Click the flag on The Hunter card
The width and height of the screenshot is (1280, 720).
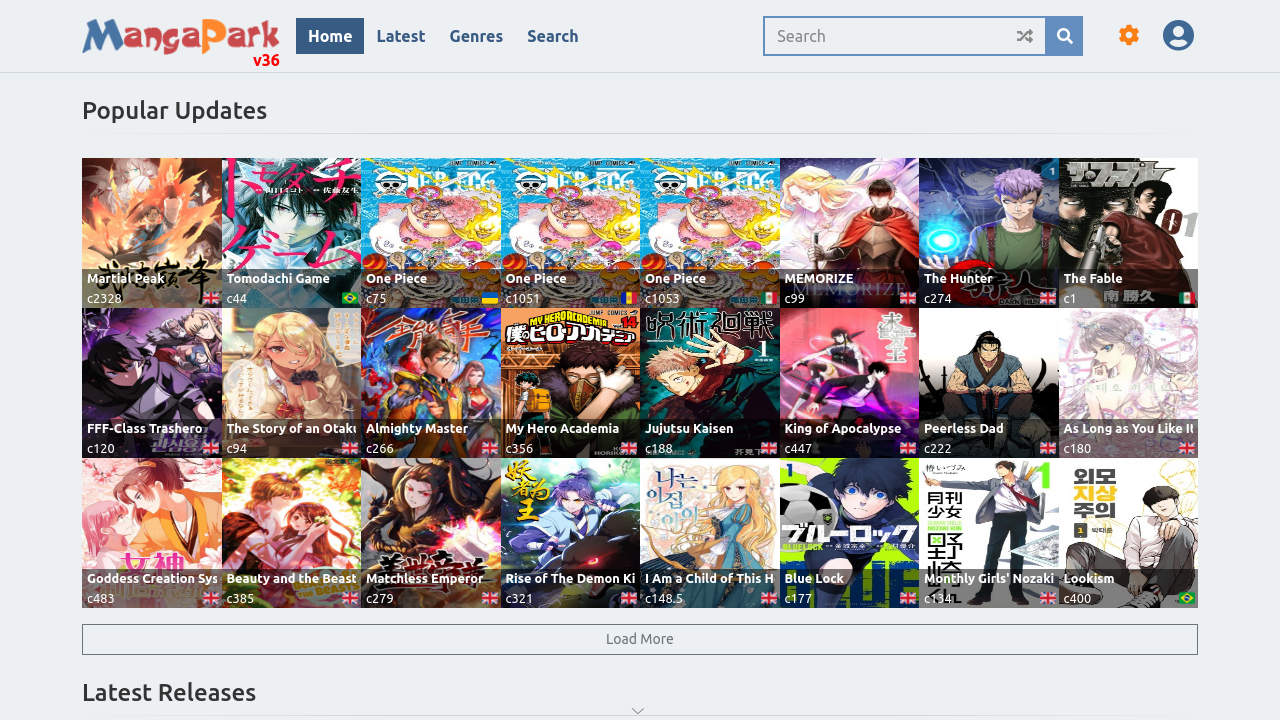click(x=1048, y=298)
